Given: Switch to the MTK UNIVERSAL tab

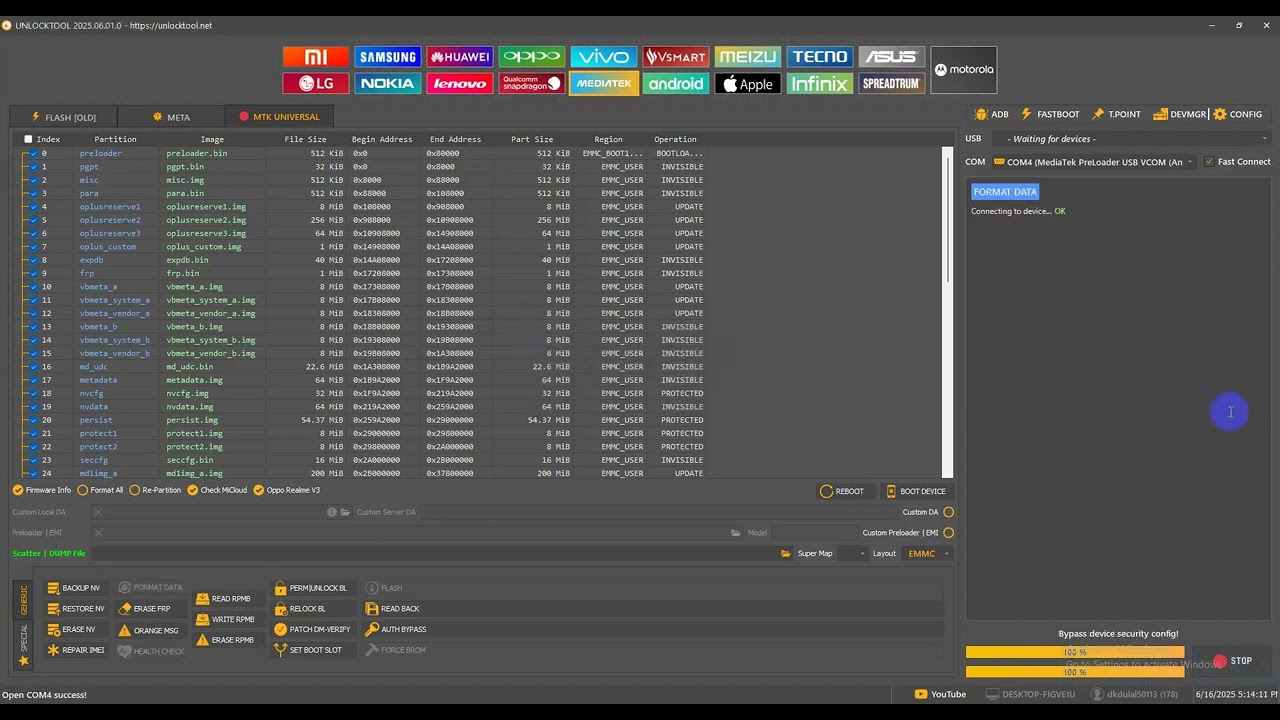Looking at the screenshot, I should 279,117.
